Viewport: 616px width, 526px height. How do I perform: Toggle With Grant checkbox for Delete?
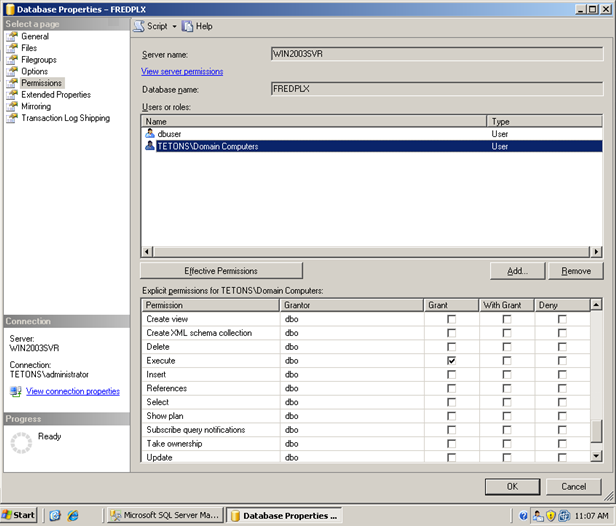pos(507,347)
